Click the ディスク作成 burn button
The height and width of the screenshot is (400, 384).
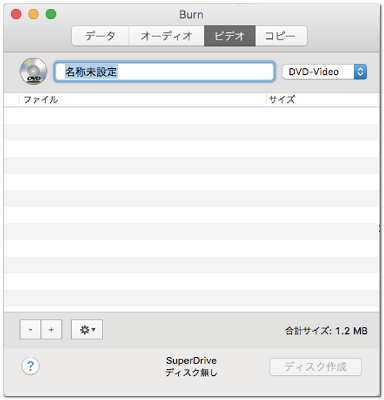point(315,367)
